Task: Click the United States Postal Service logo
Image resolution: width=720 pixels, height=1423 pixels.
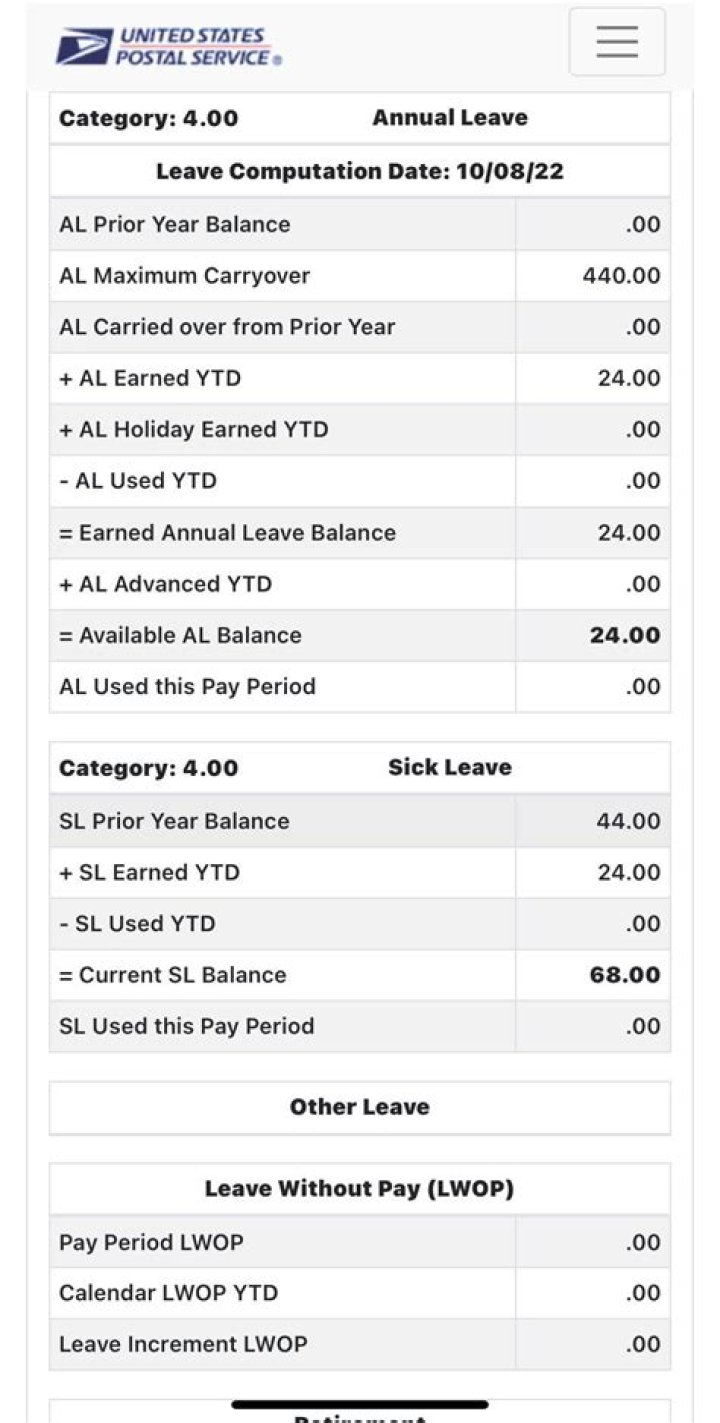Action: coord(168,47)
